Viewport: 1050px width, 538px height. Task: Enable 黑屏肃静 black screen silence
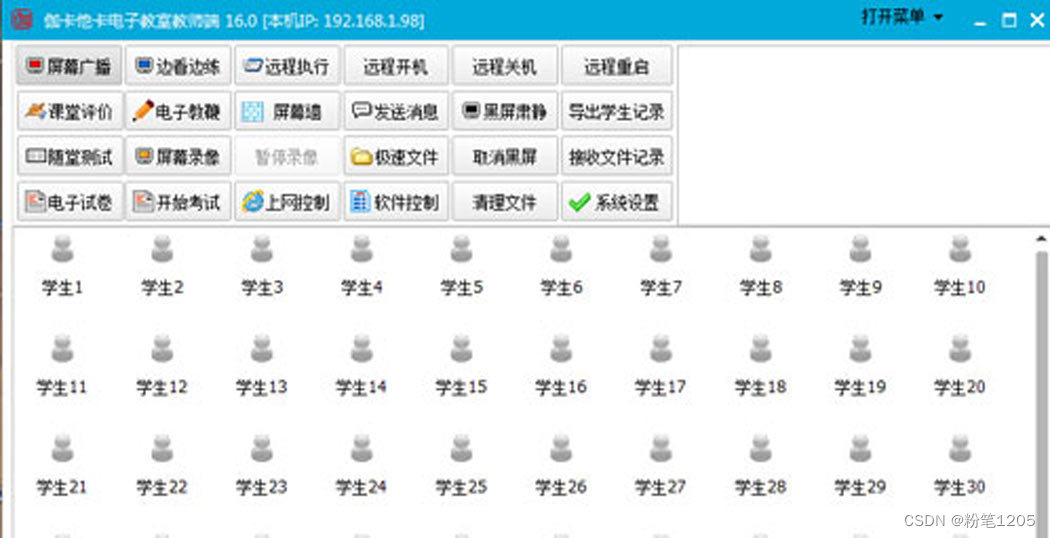click(x=505, y=111)
